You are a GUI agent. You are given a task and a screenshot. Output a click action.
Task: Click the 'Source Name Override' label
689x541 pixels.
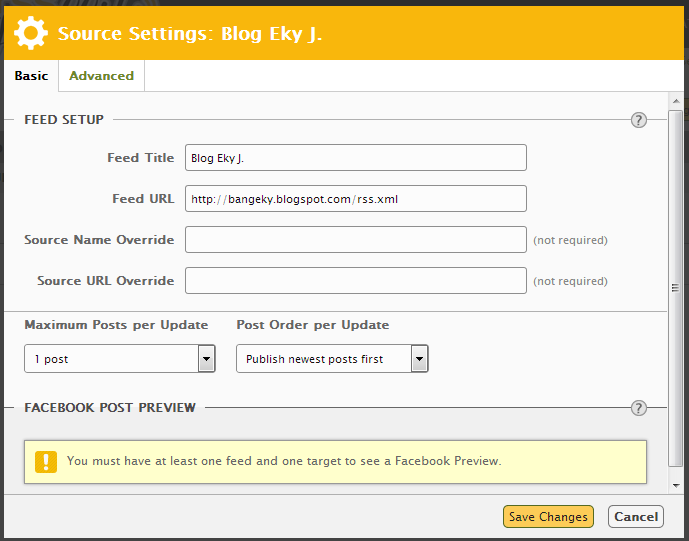click(99, 240)
